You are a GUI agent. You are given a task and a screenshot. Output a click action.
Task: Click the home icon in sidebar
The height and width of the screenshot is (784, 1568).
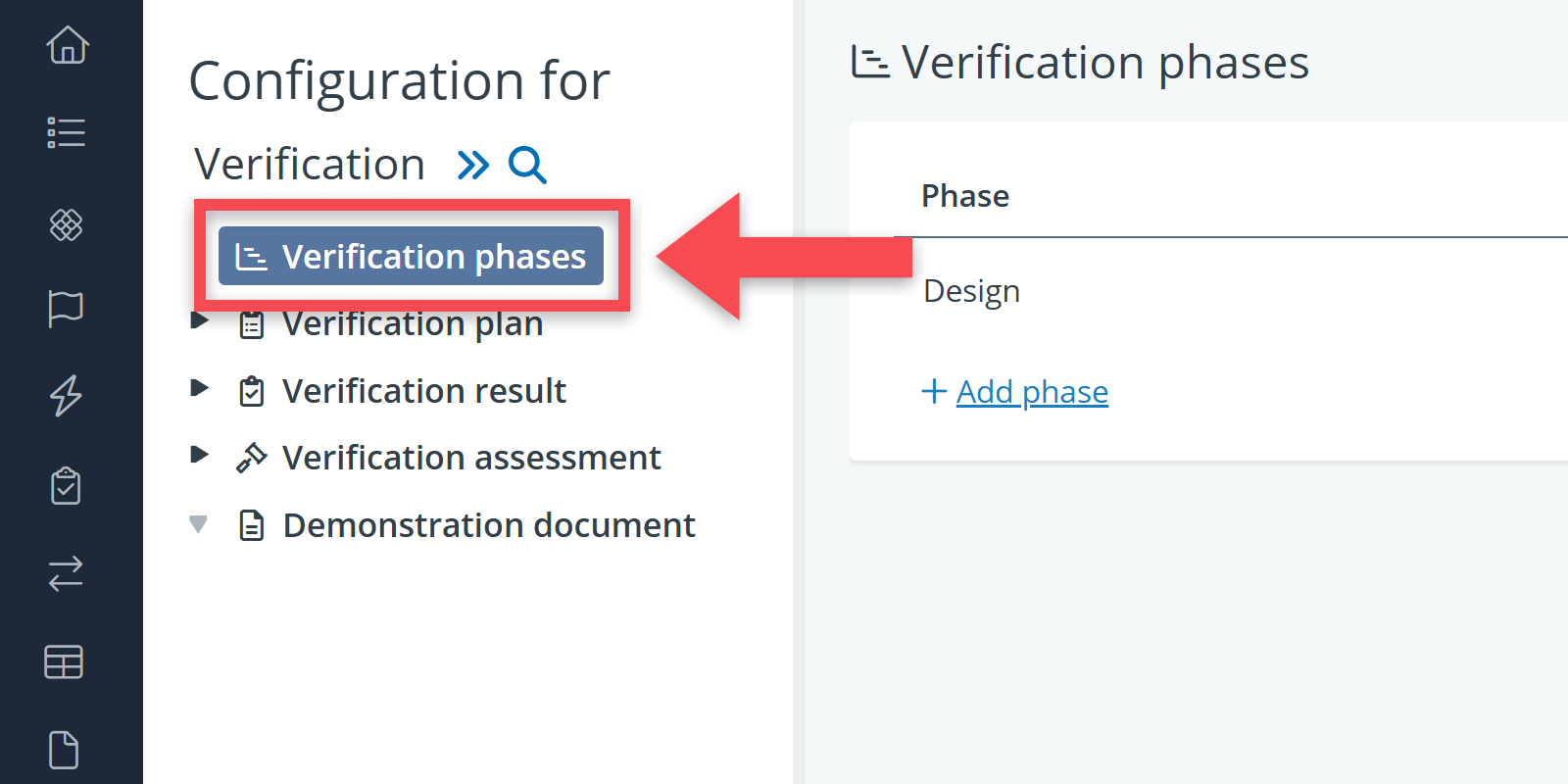point(67,45)
